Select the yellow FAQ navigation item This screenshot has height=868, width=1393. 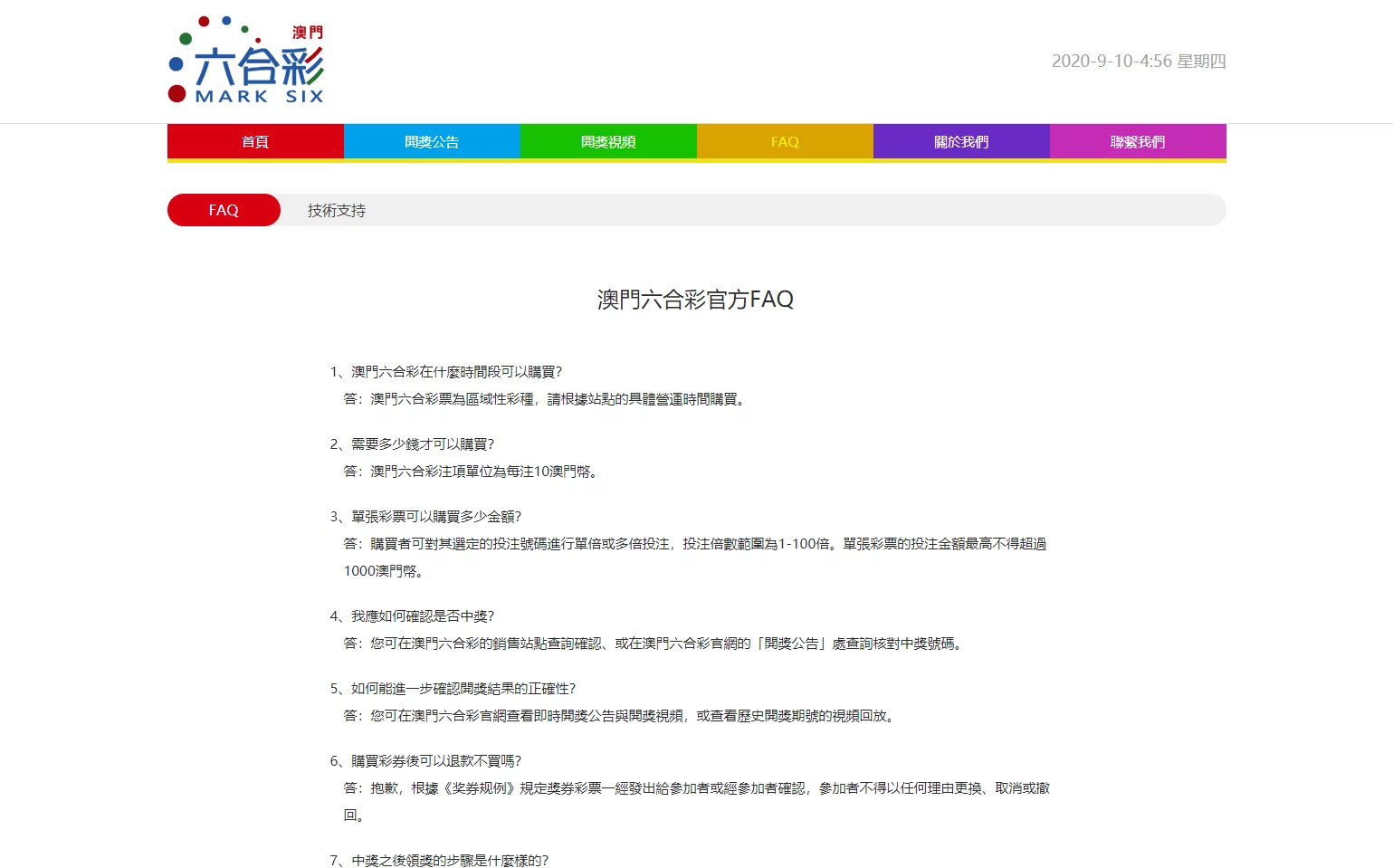[x=785, y=141]
